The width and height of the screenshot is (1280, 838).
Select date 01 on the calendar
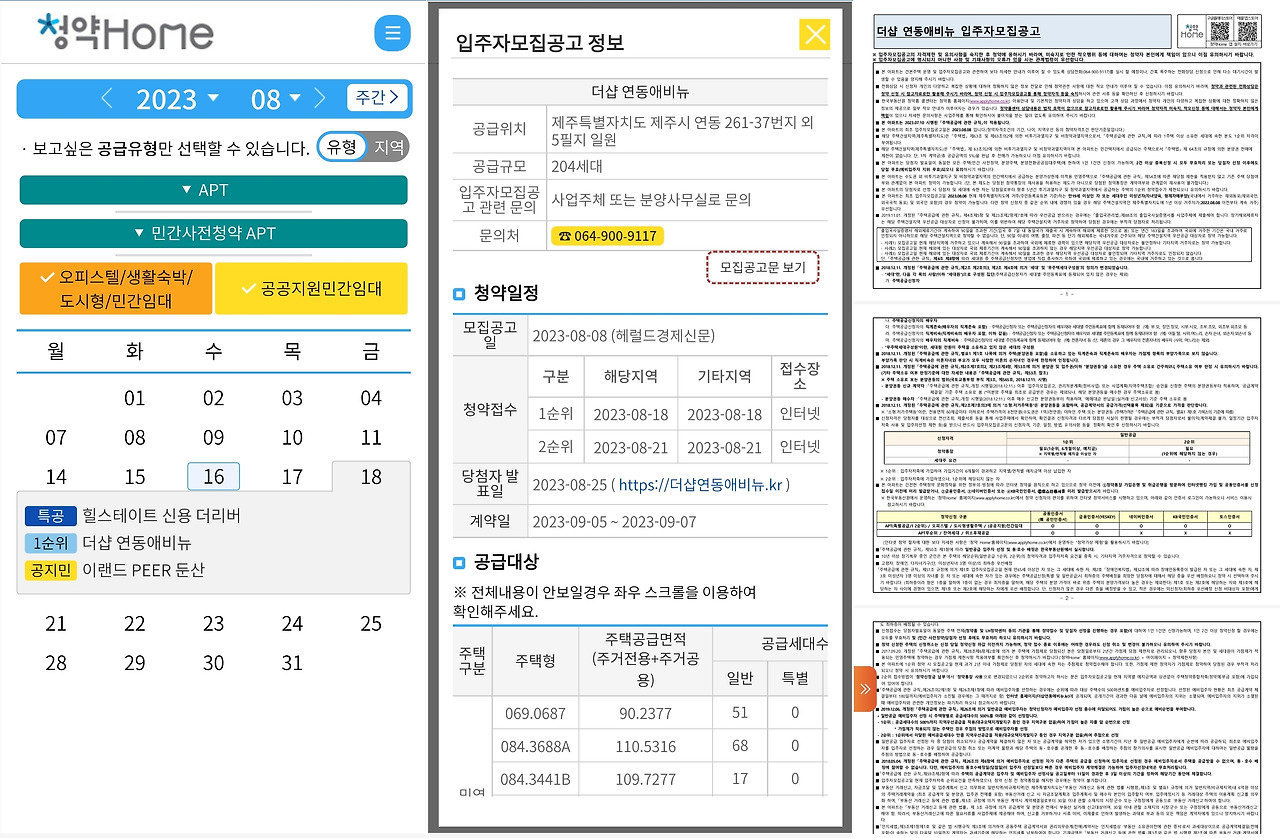pos(135,398)
